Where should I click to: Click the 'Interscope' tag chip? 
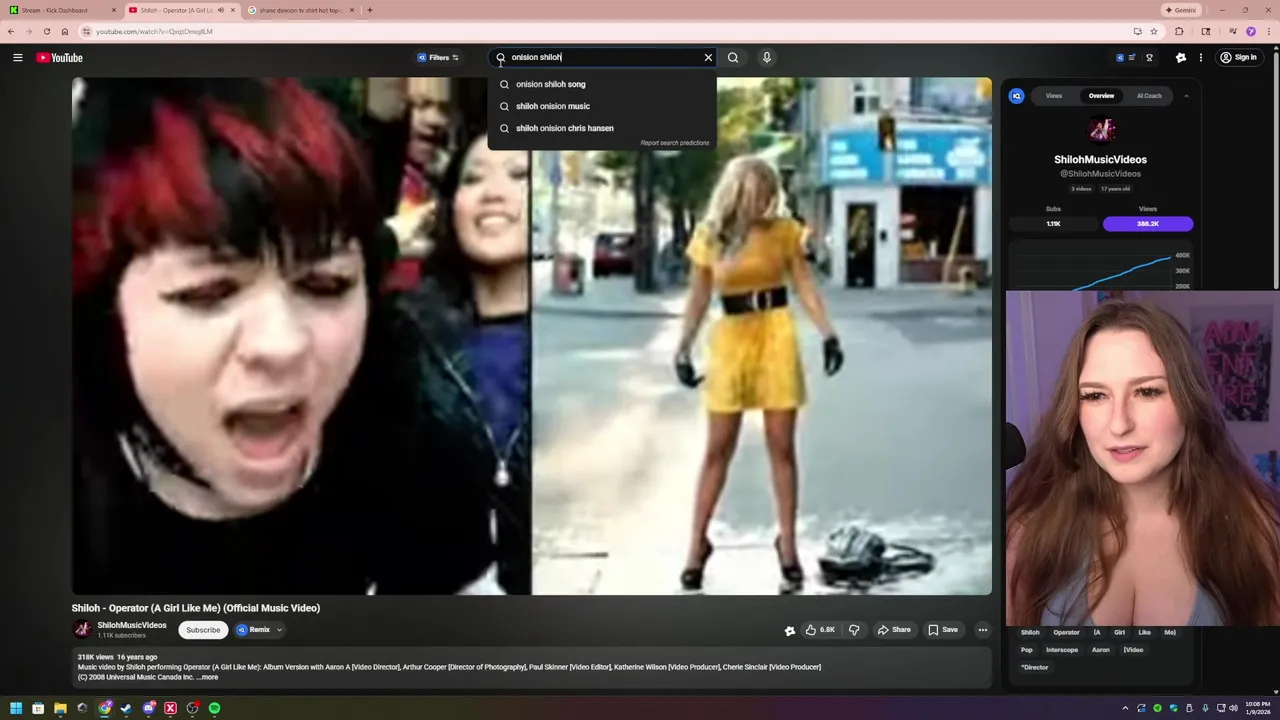(1062, 650)
